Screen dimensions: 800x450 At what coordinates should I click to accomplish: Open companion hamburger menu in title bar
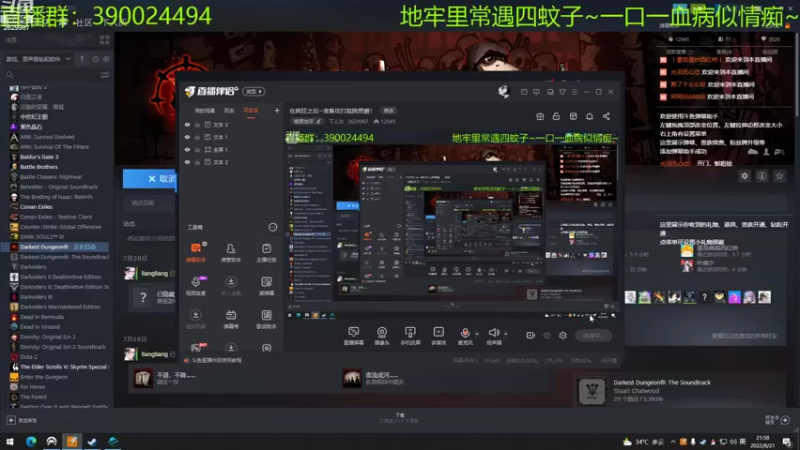tap(574, 92)
